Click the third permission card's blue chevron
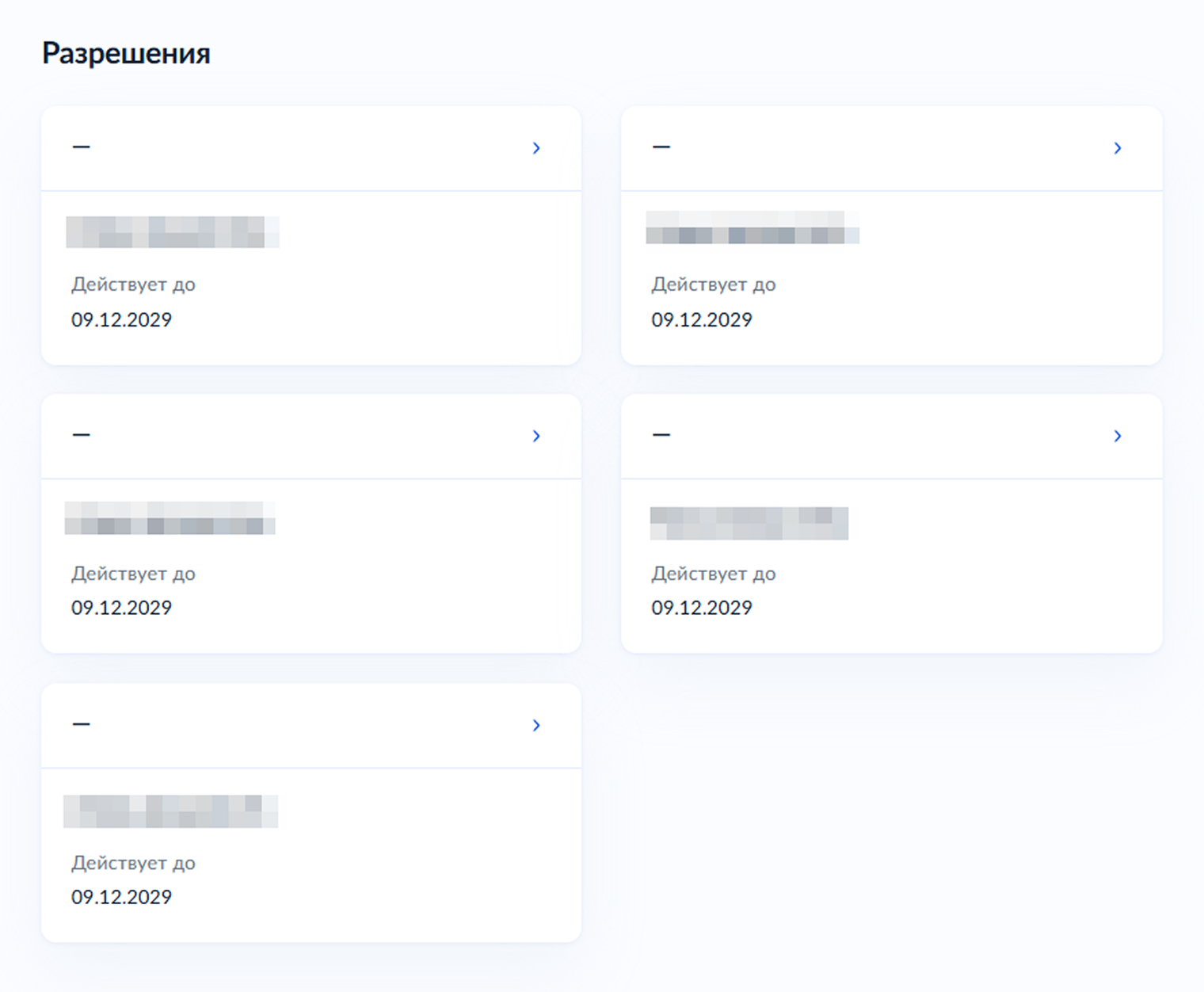1204x992 pixels. click(x=536, y=436)
